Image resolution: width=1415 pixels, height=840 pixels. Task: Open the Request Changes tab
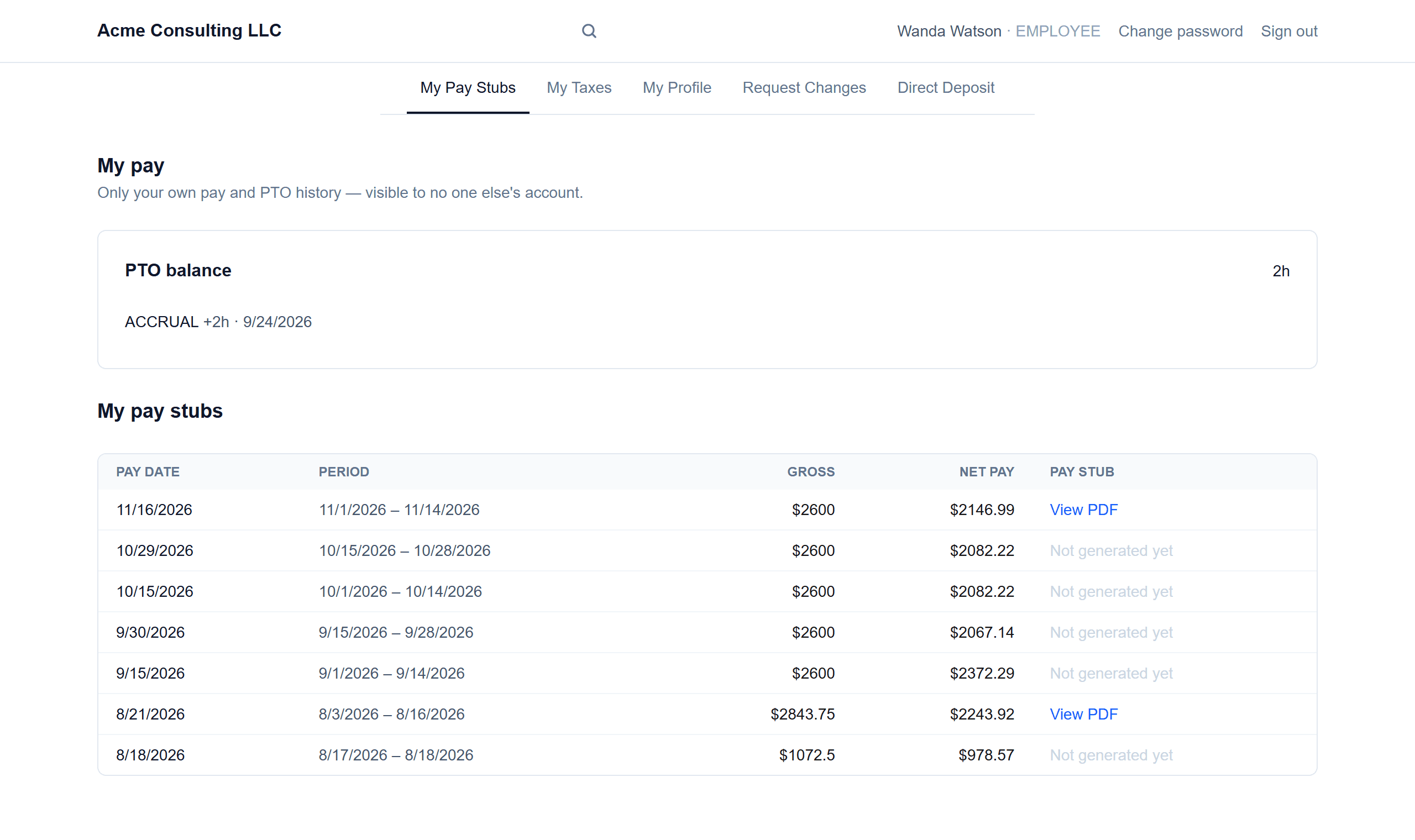click(804, 88)
